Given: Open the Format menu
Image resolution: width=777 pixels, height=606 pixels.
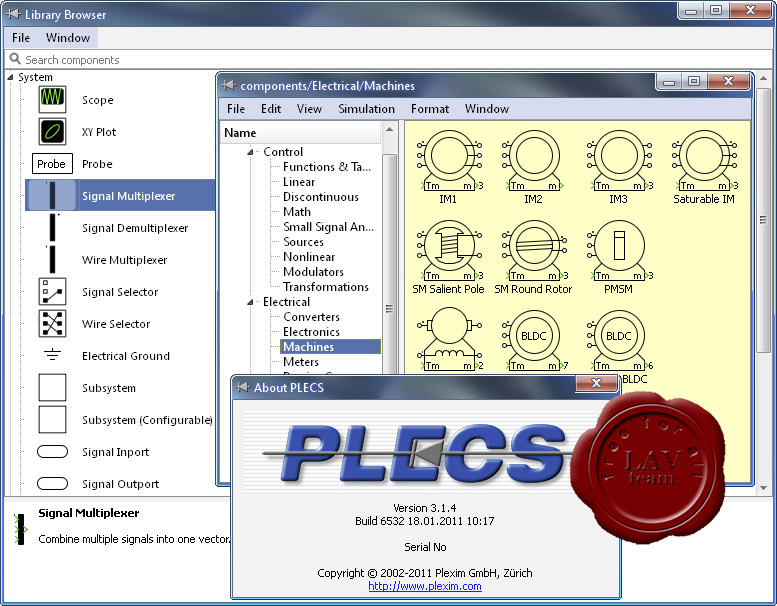Looking at the screenshot, I should (430, 109).
